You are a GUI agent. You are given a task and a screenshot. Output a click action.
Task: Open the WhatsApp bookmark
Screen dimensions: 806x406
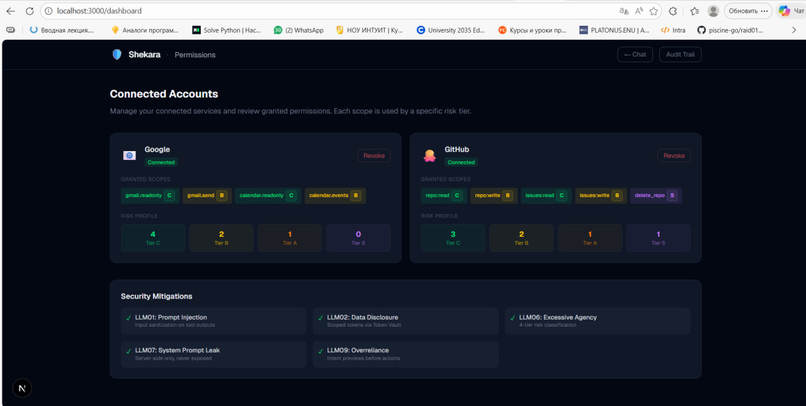click(x=299, y=30)
